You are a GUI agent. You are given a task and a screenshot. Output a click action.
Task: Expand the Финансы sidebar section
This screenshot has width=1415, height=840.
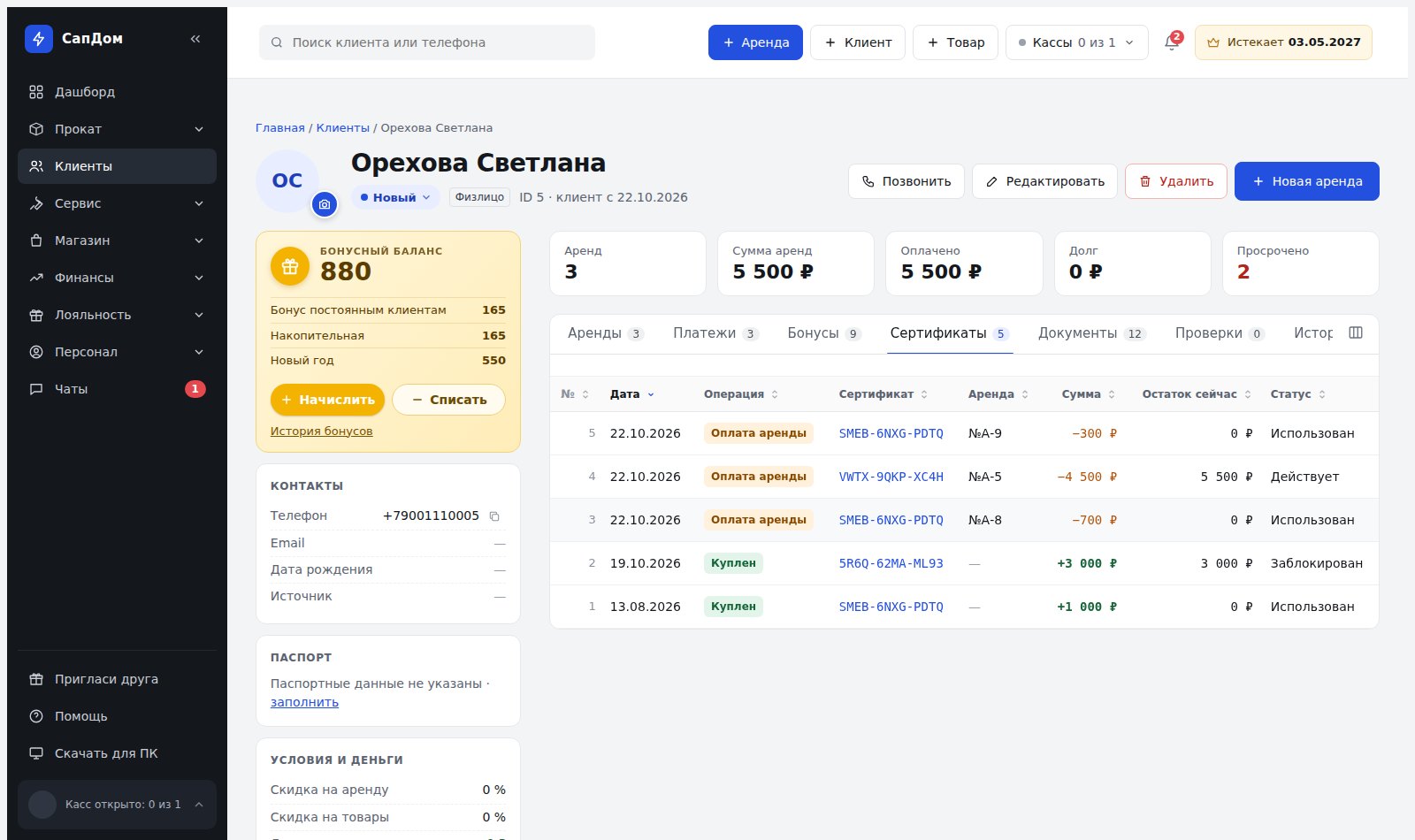pos(117,278)
